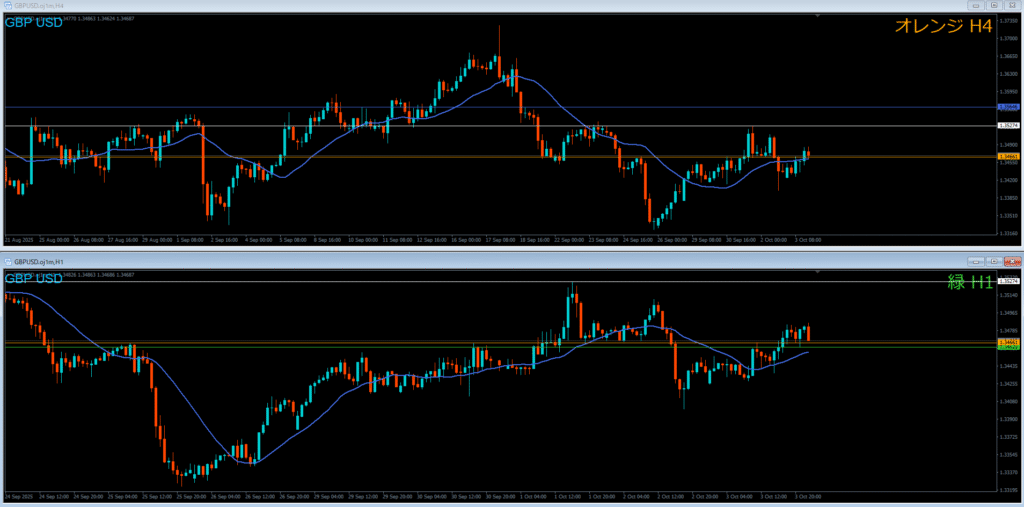
Task: Click the chart shift triangle in H1 chart
Action: click(x=818, y=272)
